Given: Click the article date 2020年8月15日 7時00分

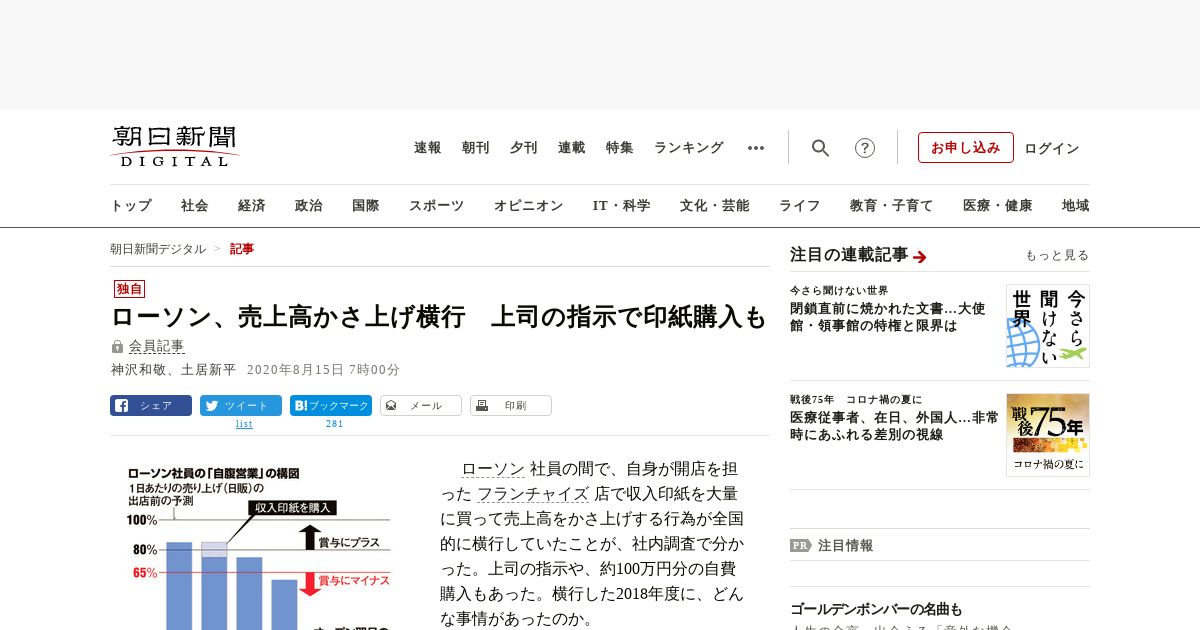Looking at the screenshot, I should tap(323, 369).
